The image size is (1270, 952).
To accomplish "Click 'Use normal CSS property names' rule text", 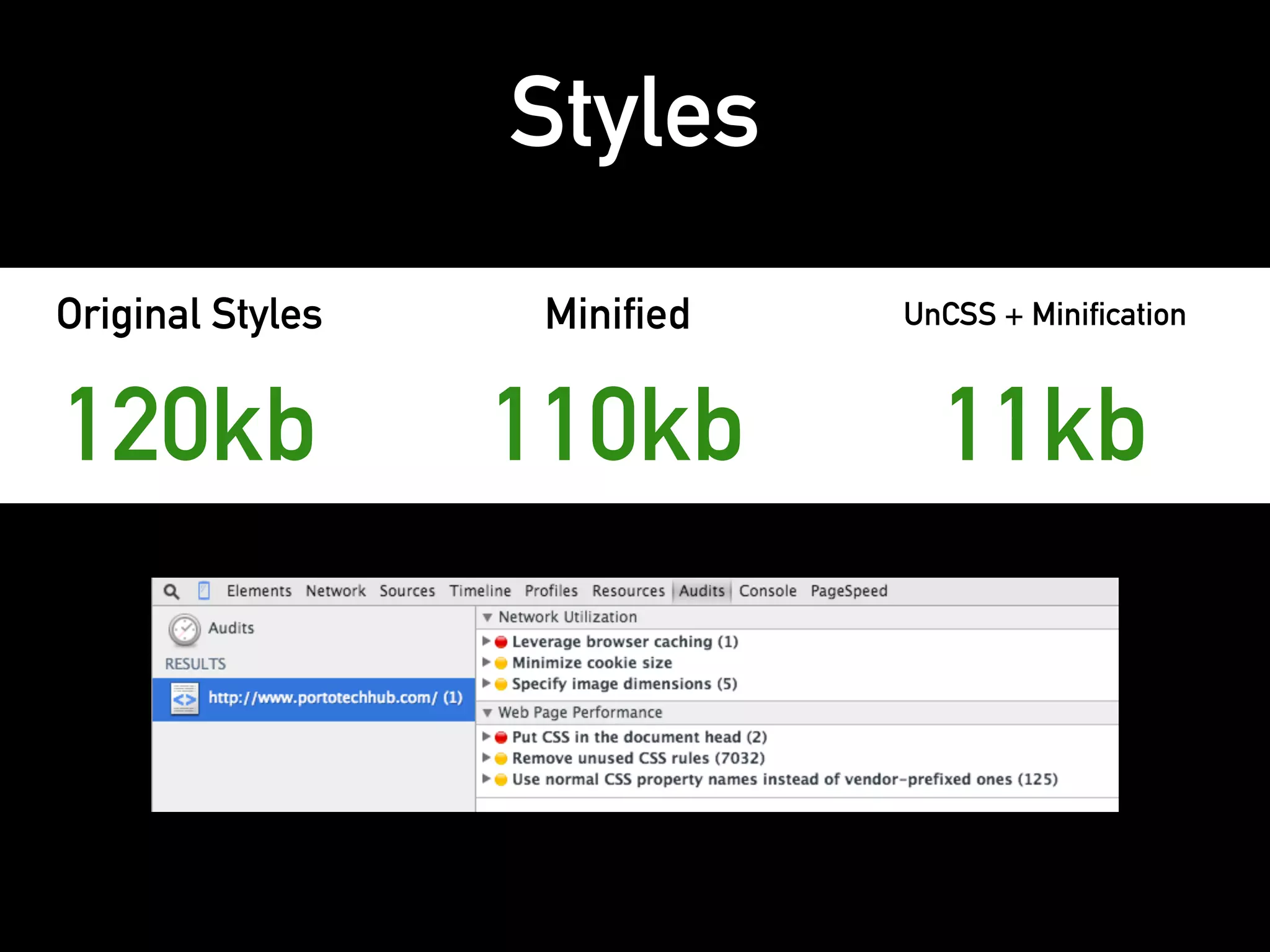I will [785, 780].
